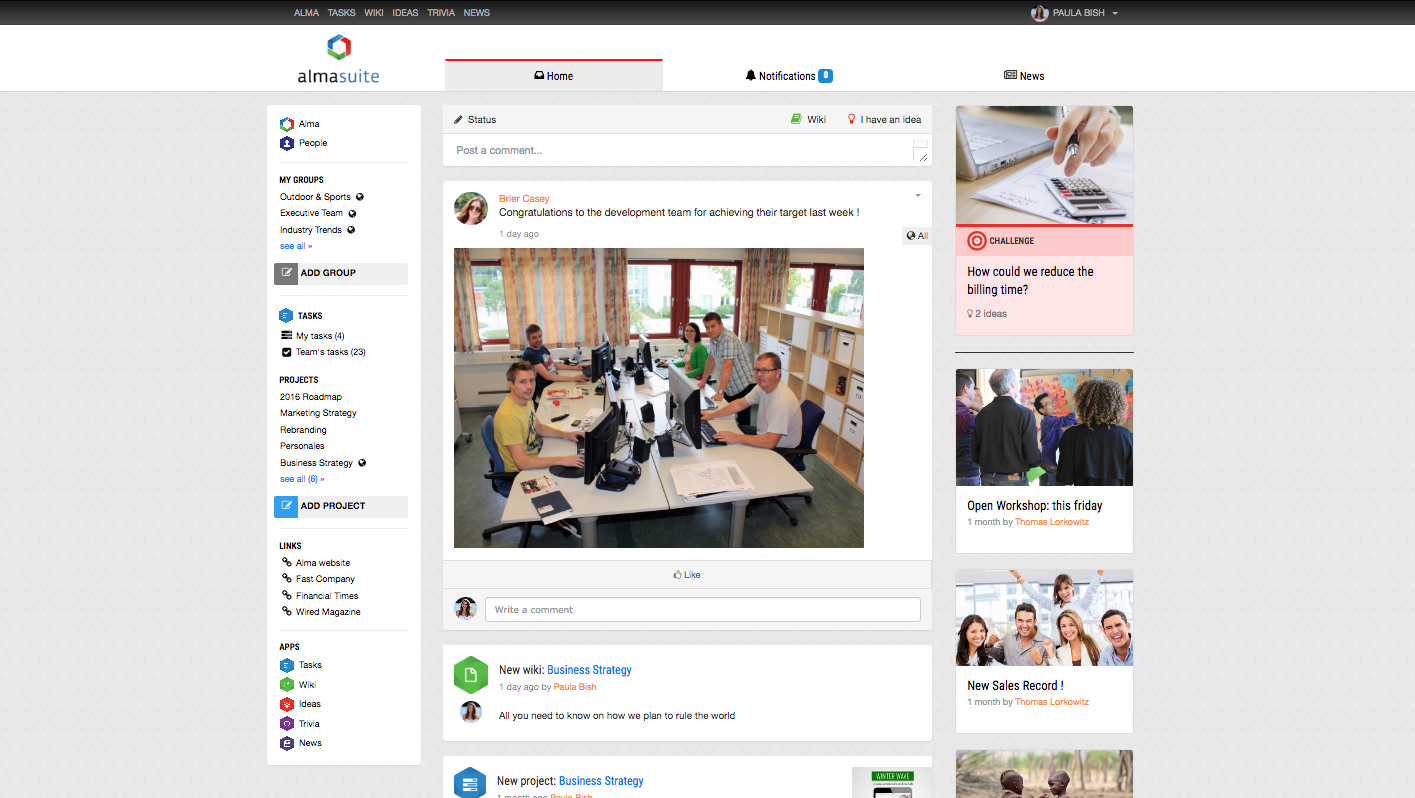Open the Industry Trends group

(x=311, y=230)
